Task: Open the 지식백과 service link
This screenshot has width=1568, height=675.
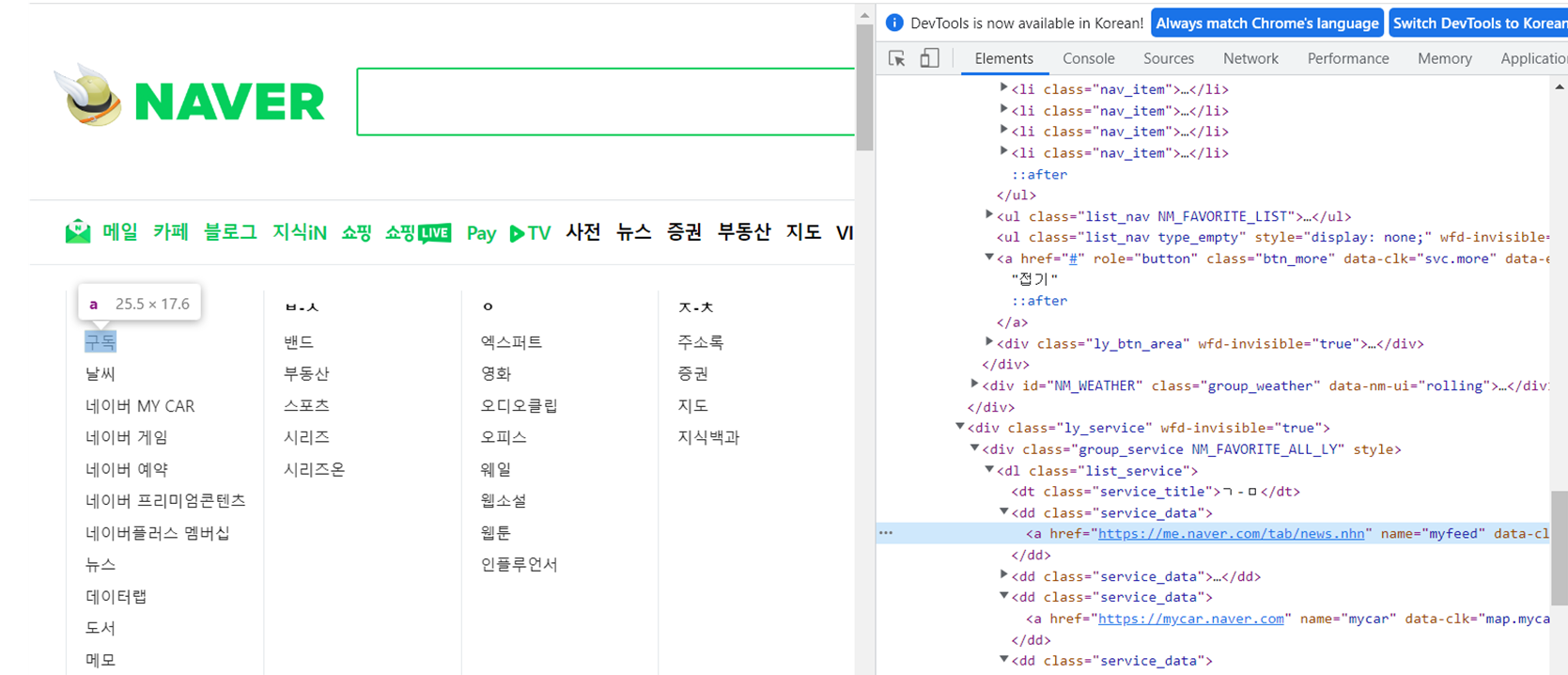Action: click(x=708, y=437)
